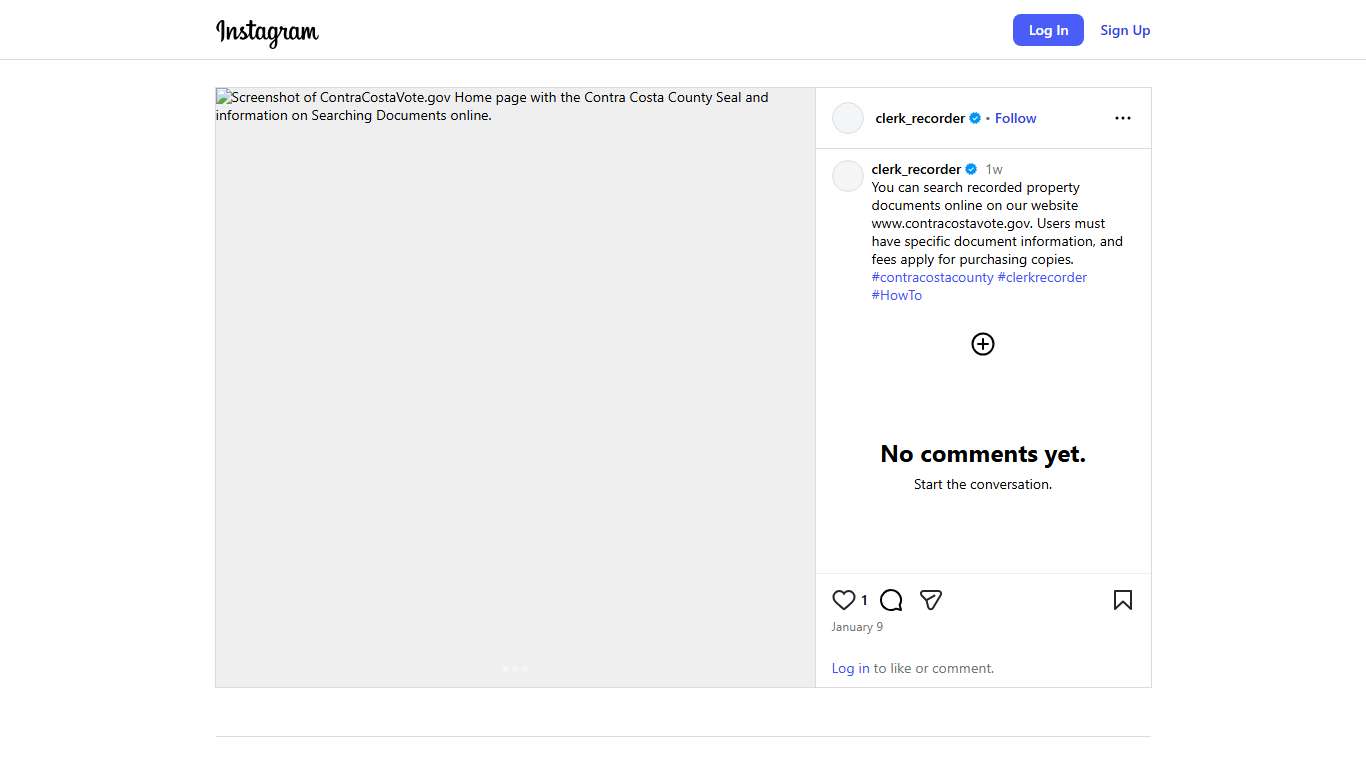
Task: Click the avatar beside the caption
Action: pos(848,176)
